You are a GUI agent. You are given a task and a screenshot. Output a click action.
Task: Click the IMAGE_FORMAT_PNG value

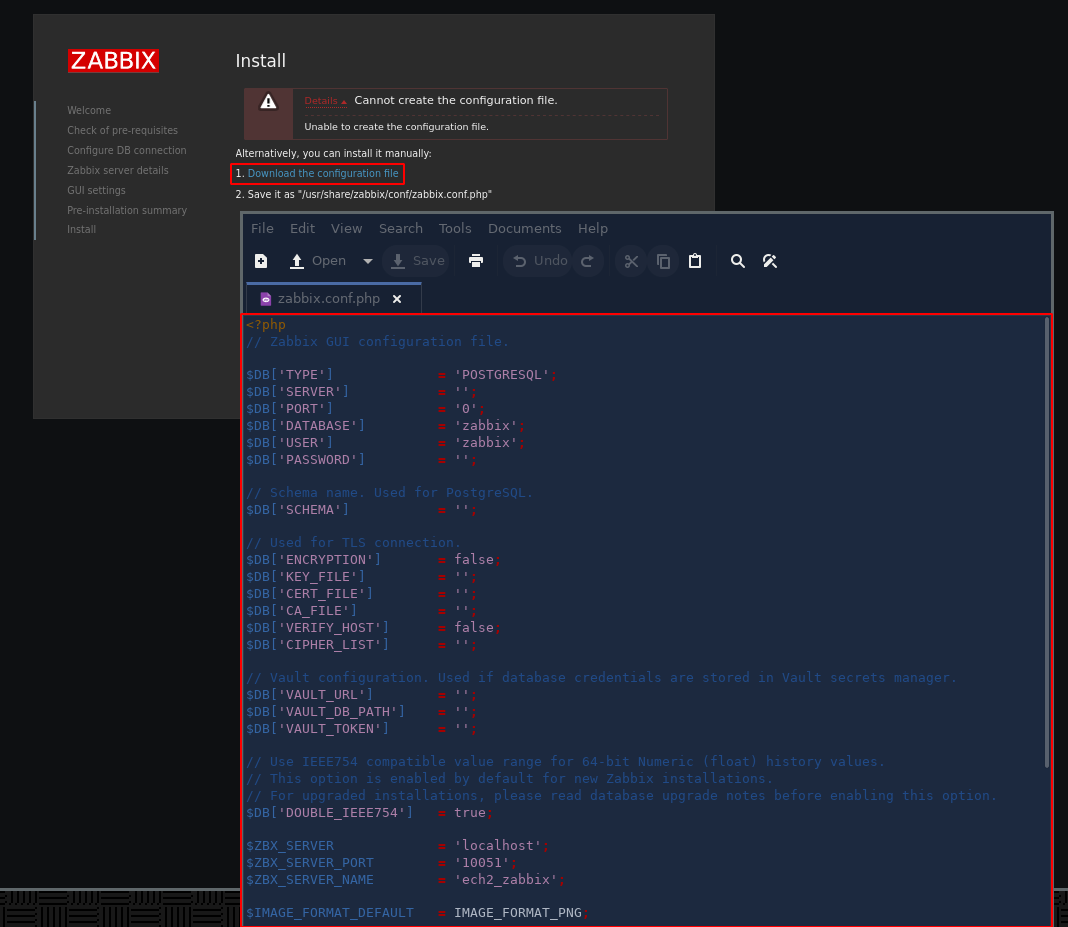point(518,913)
